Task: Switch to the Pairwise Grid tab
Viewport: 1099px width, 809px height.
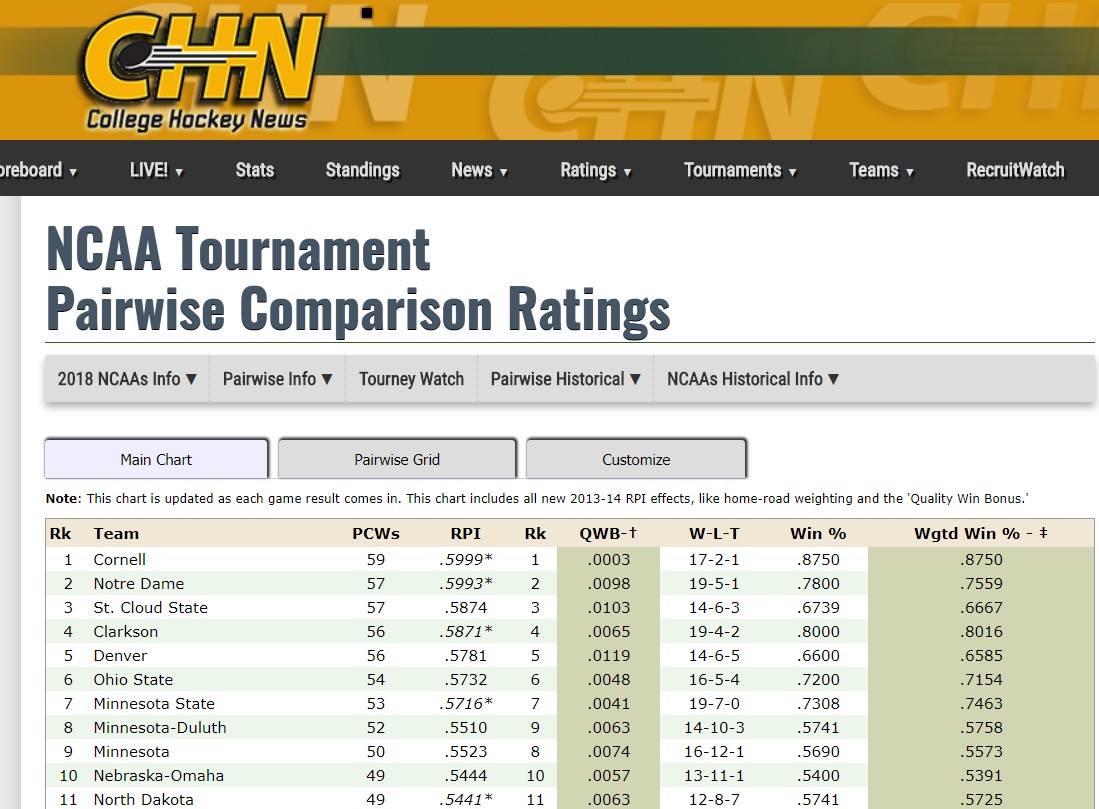Action: 397,459
